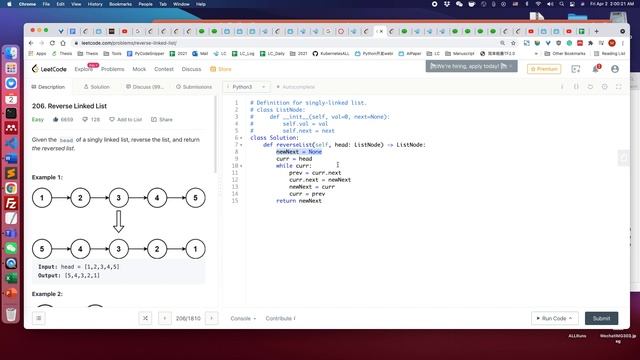Click the Contribute link
Screen dimensions: 640x360
(280, 318)
